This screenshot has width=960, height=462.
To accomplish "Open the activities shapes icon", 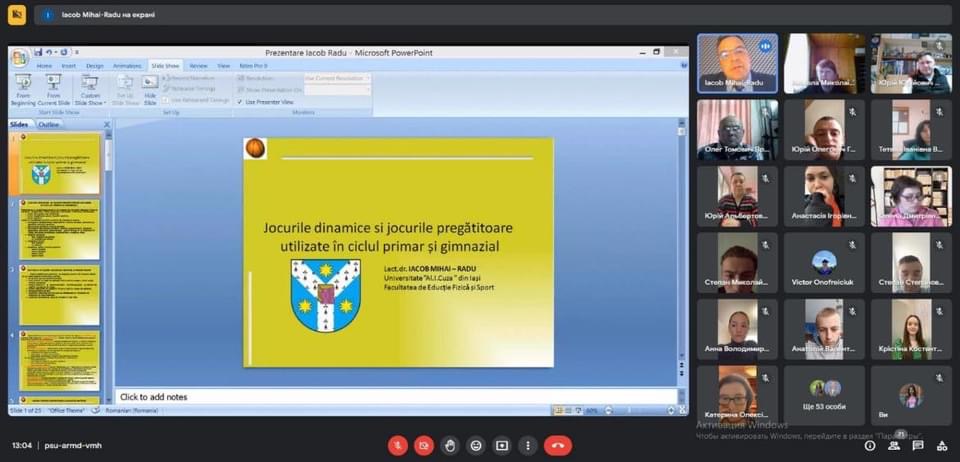I will pyautogui.click(x=942, y=446).
